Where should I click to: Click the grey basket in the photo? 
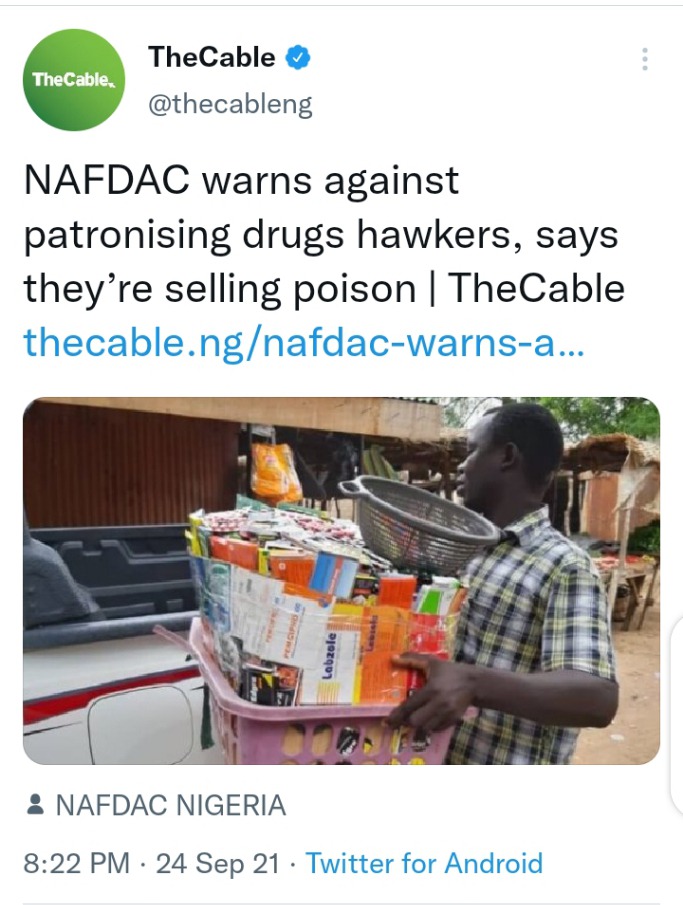pos(420,522)
